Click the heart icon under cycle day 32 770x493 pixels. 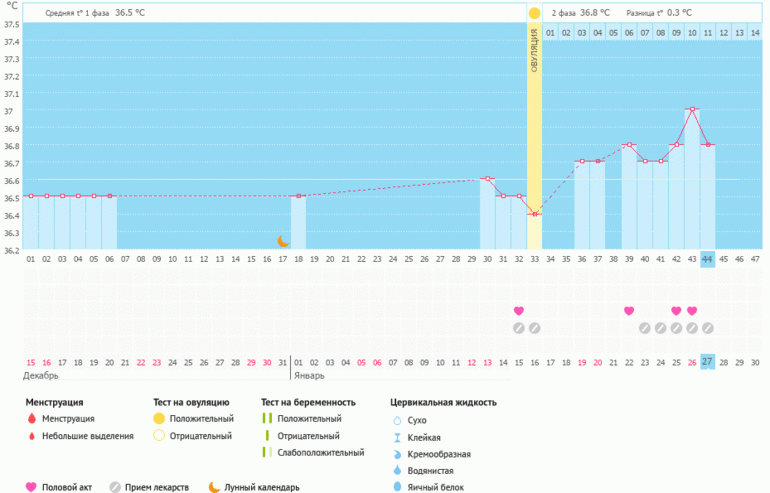pyautogui.click(x=518, y=311)
